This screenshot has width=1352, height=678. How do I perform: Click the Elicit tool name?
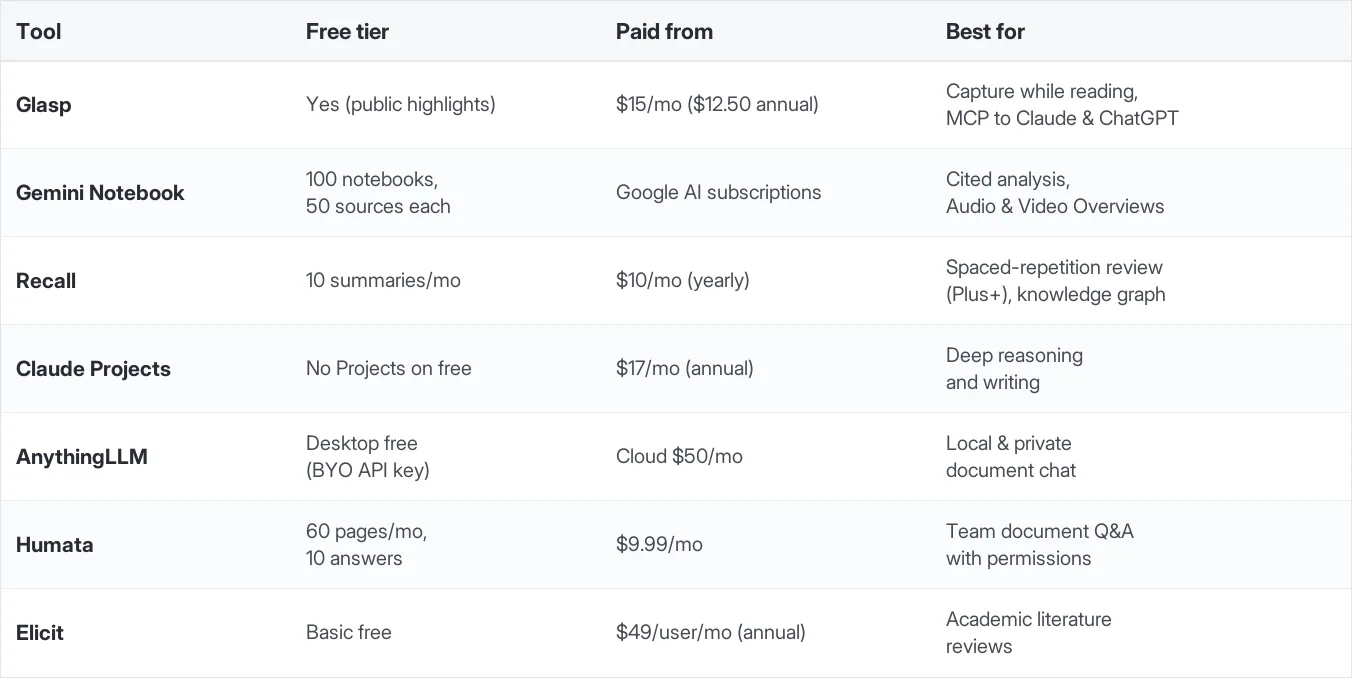point(40,633)
